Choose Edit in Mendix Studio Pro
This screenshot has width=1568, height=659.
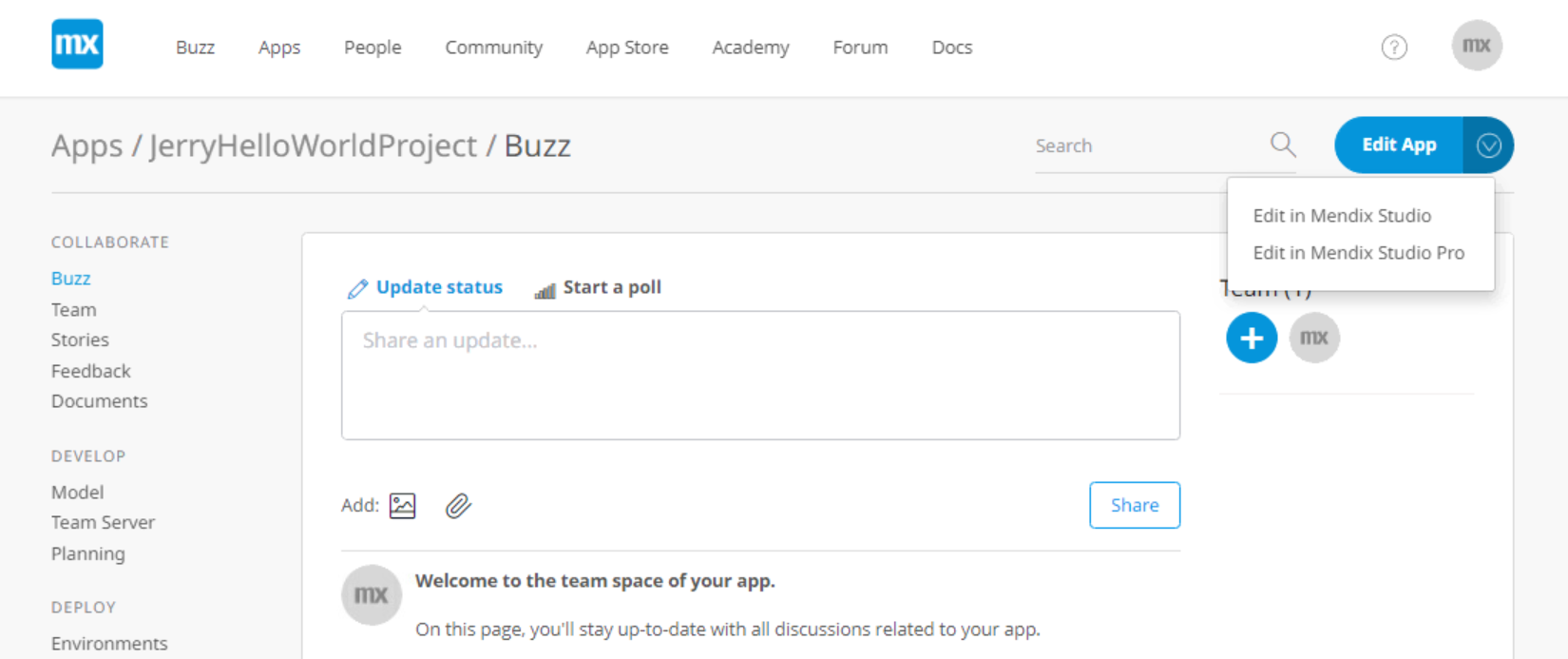coord(1359,253)
